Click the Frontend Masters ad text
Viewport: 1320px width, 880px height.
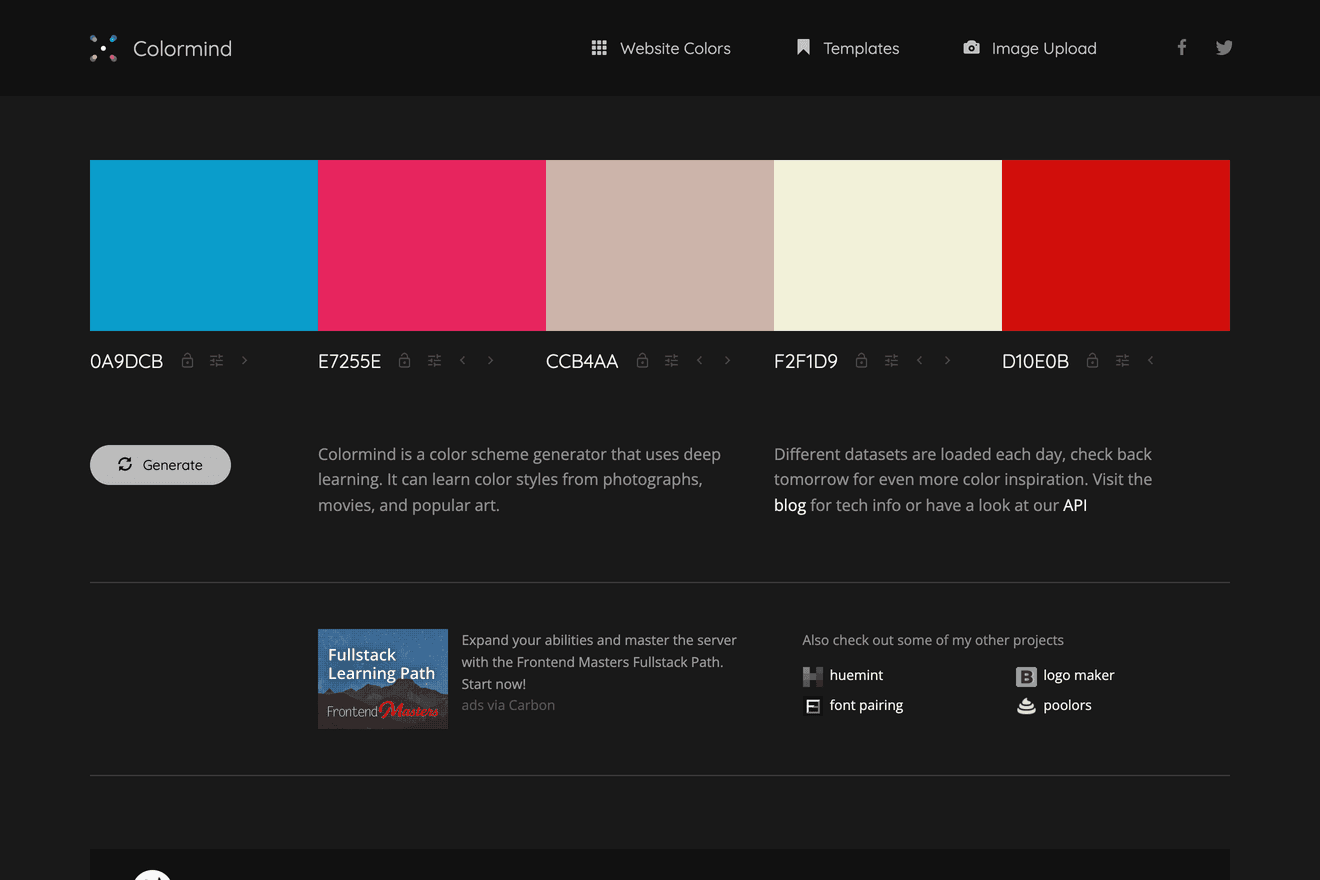point(599,662)
